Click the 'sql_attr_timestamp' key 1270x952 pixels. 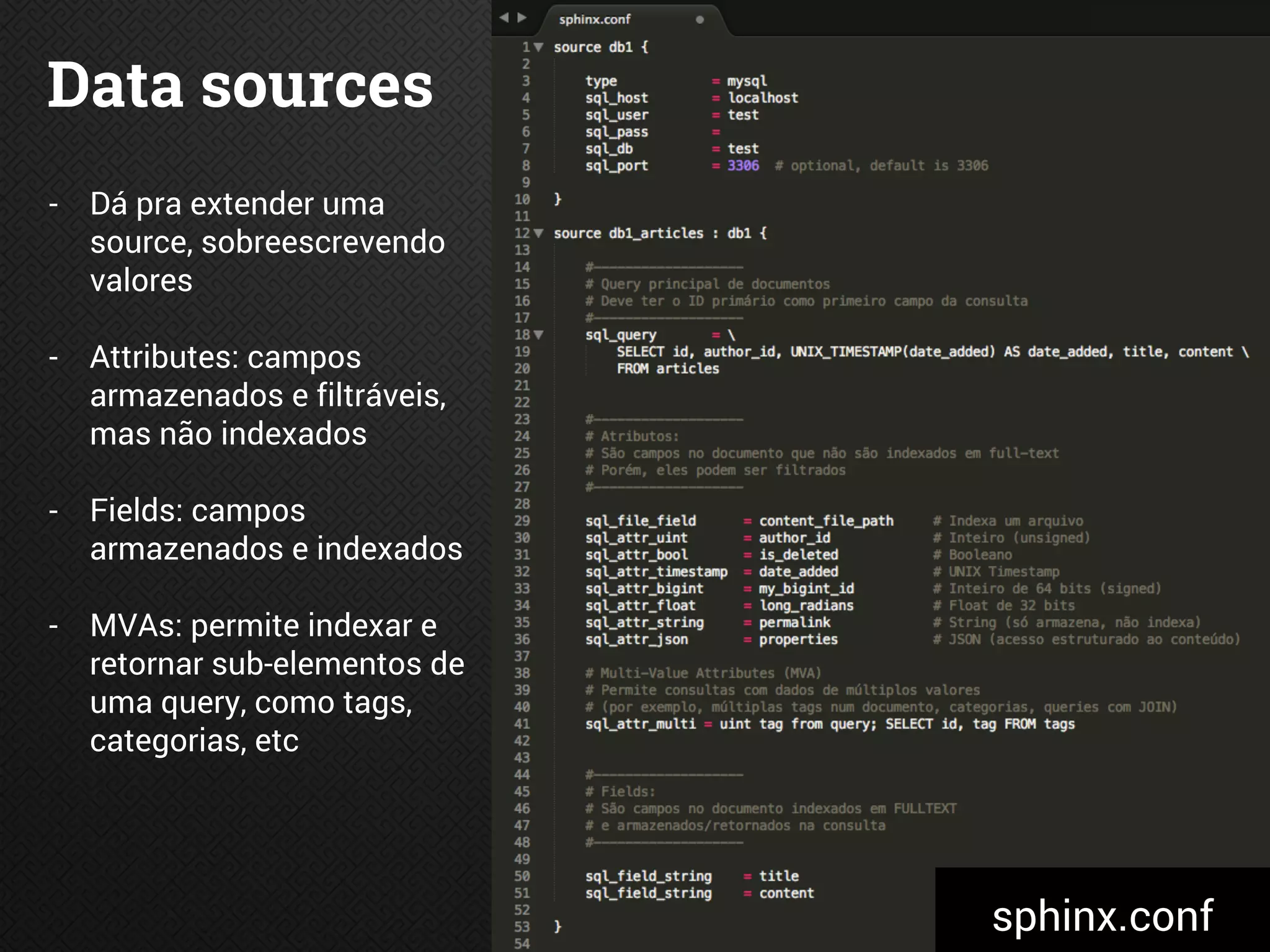click(x=656, y=572)
